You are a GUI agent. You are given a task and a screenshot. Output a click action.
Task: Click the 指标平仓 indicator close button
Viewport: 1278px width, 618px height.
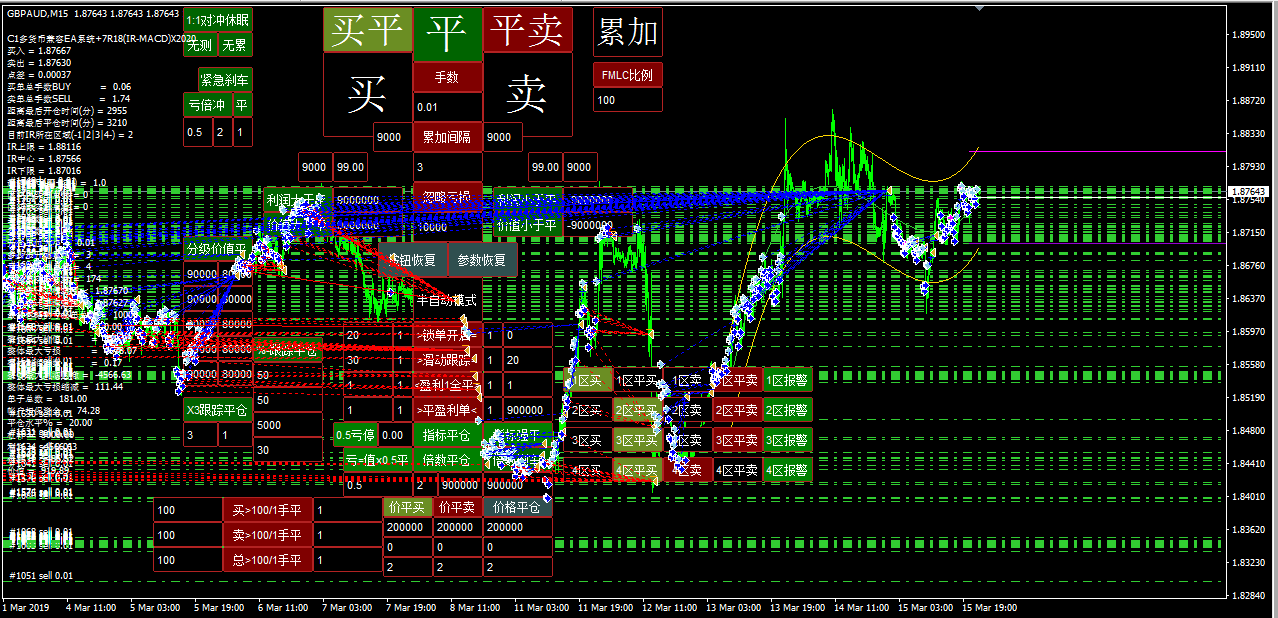click(x=447, y=435)
